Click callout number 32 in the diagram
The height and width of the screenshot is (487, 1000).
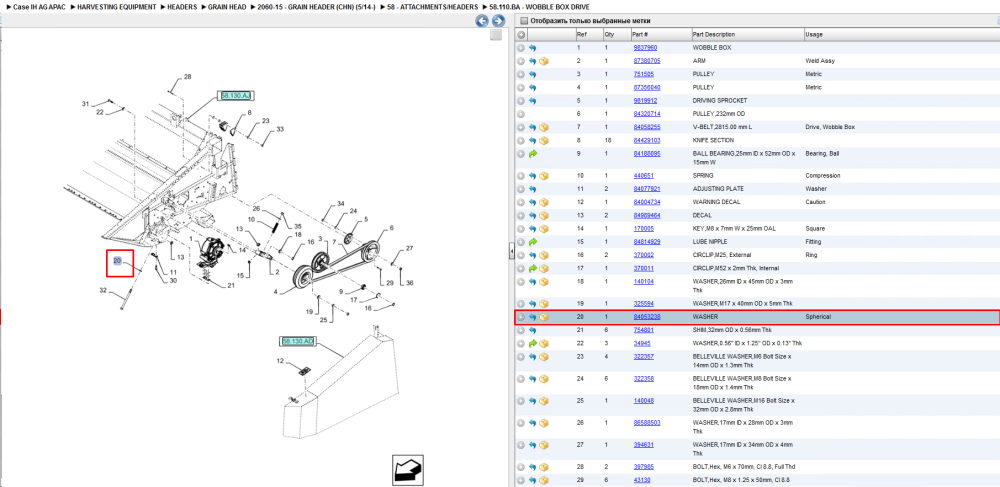coord(103,291)
